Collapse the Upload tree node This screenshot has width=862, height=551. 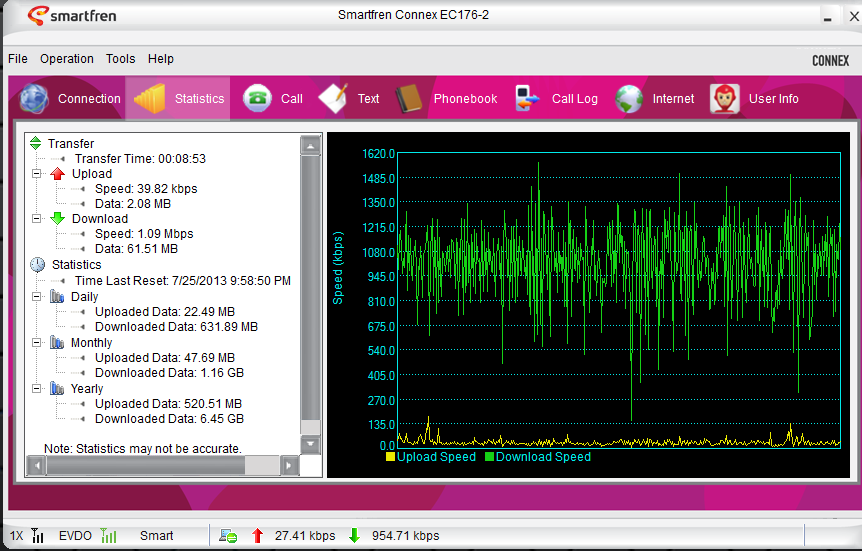click(36, 174)
